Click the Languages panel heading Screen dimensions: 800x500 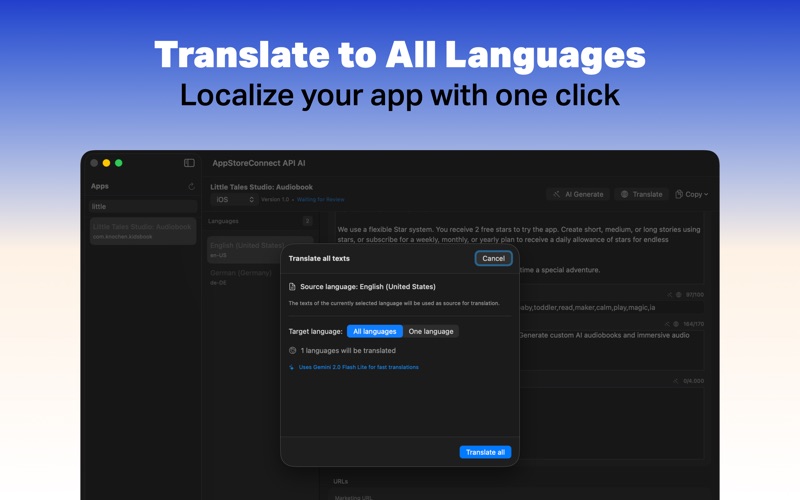coord(223,221)
